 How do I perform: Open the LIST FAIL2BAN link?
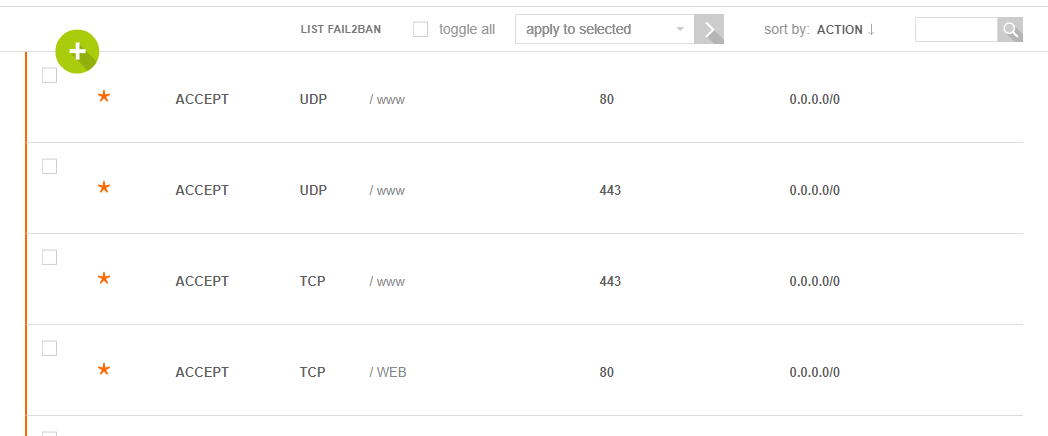click(x=341, y=30)
